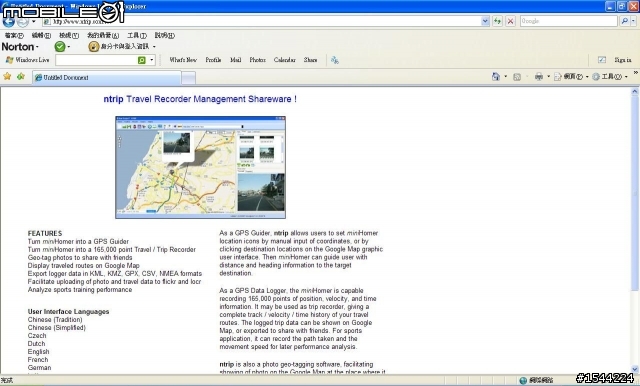Click 'Analyze sports training performance' text
640x386 pixels.
80,290
